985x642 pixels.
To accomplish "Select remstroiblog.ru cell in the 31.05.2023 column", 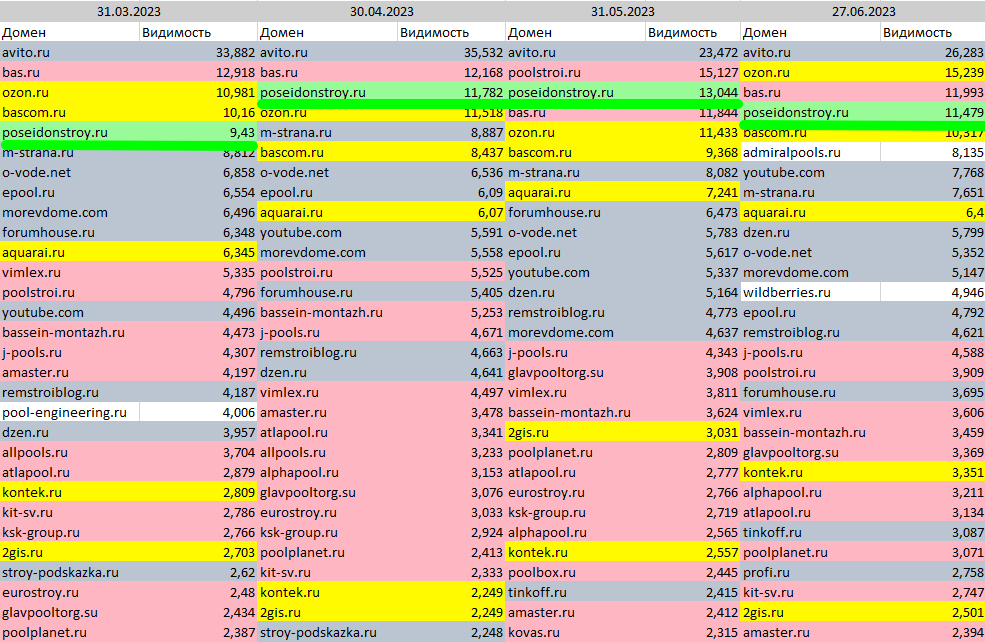I will click(x=575, y=312).
